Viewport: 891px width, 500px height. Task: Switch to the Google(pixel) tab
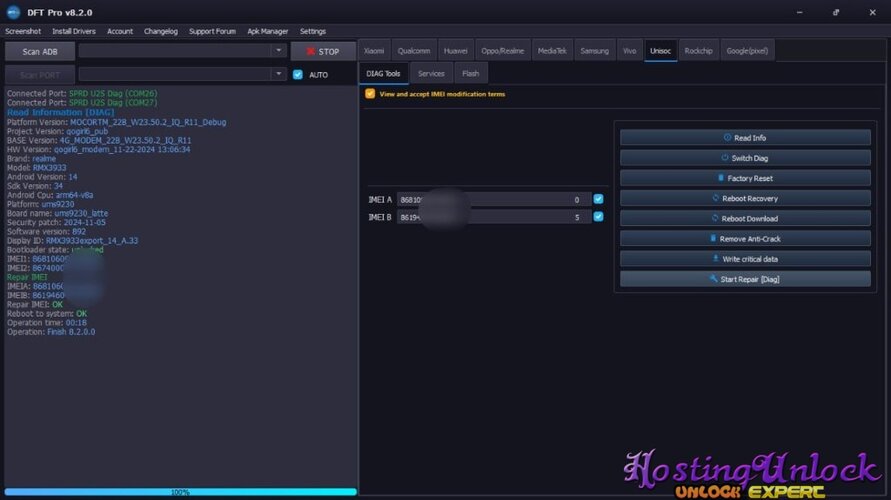coord(747,51)
